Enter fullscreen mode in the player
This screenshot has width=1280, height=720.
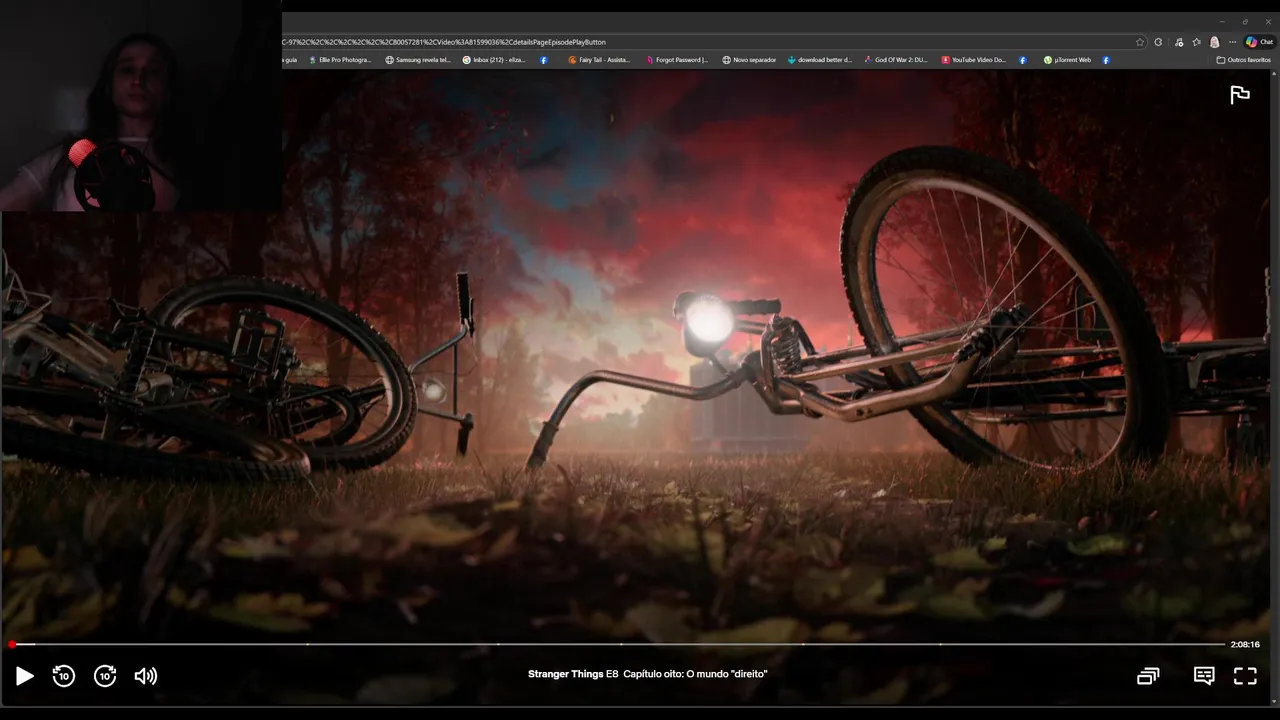coord(1245,676)
